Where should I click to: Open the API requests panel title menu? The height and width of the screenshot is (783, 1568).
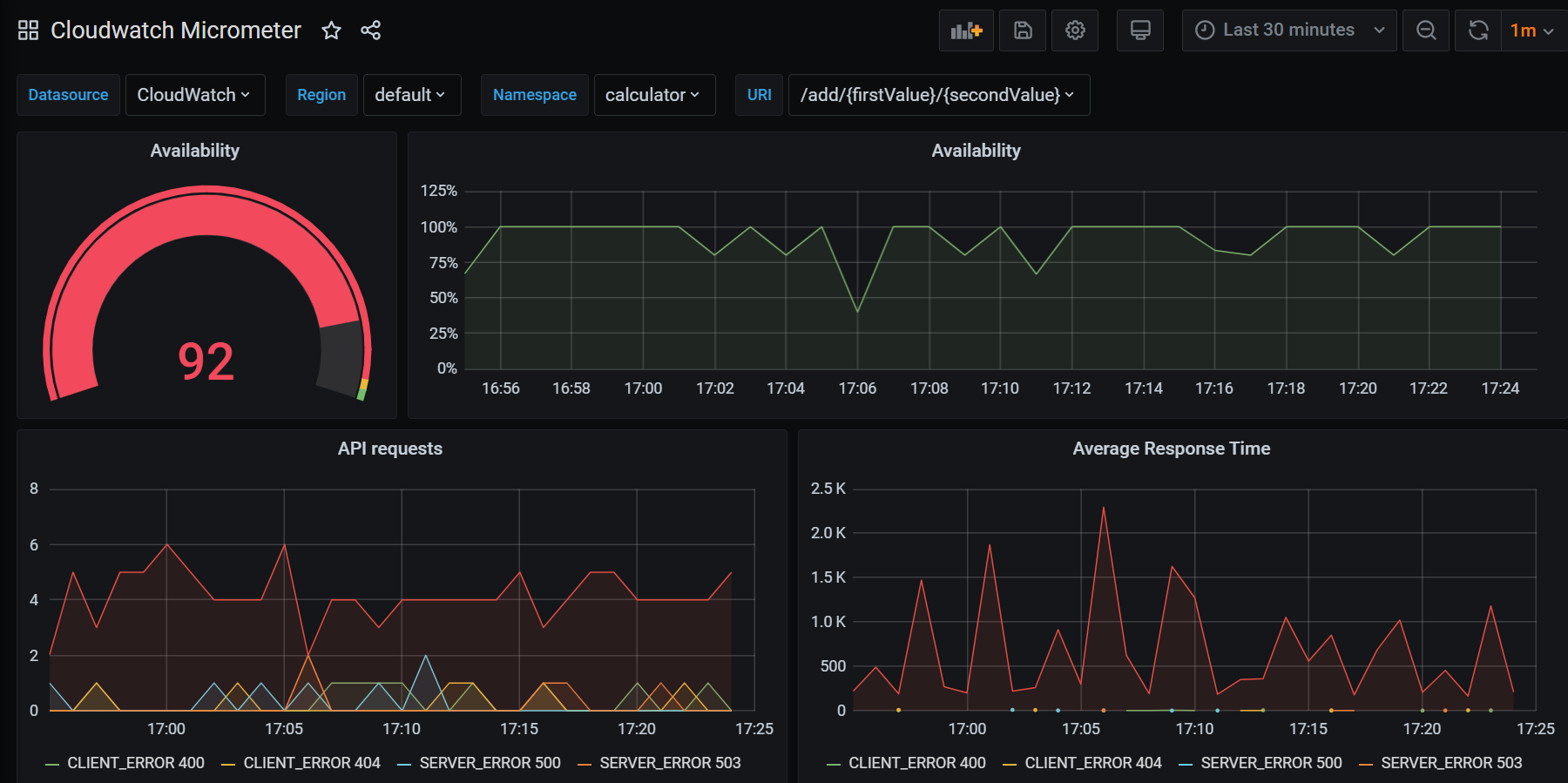[390, 449]
